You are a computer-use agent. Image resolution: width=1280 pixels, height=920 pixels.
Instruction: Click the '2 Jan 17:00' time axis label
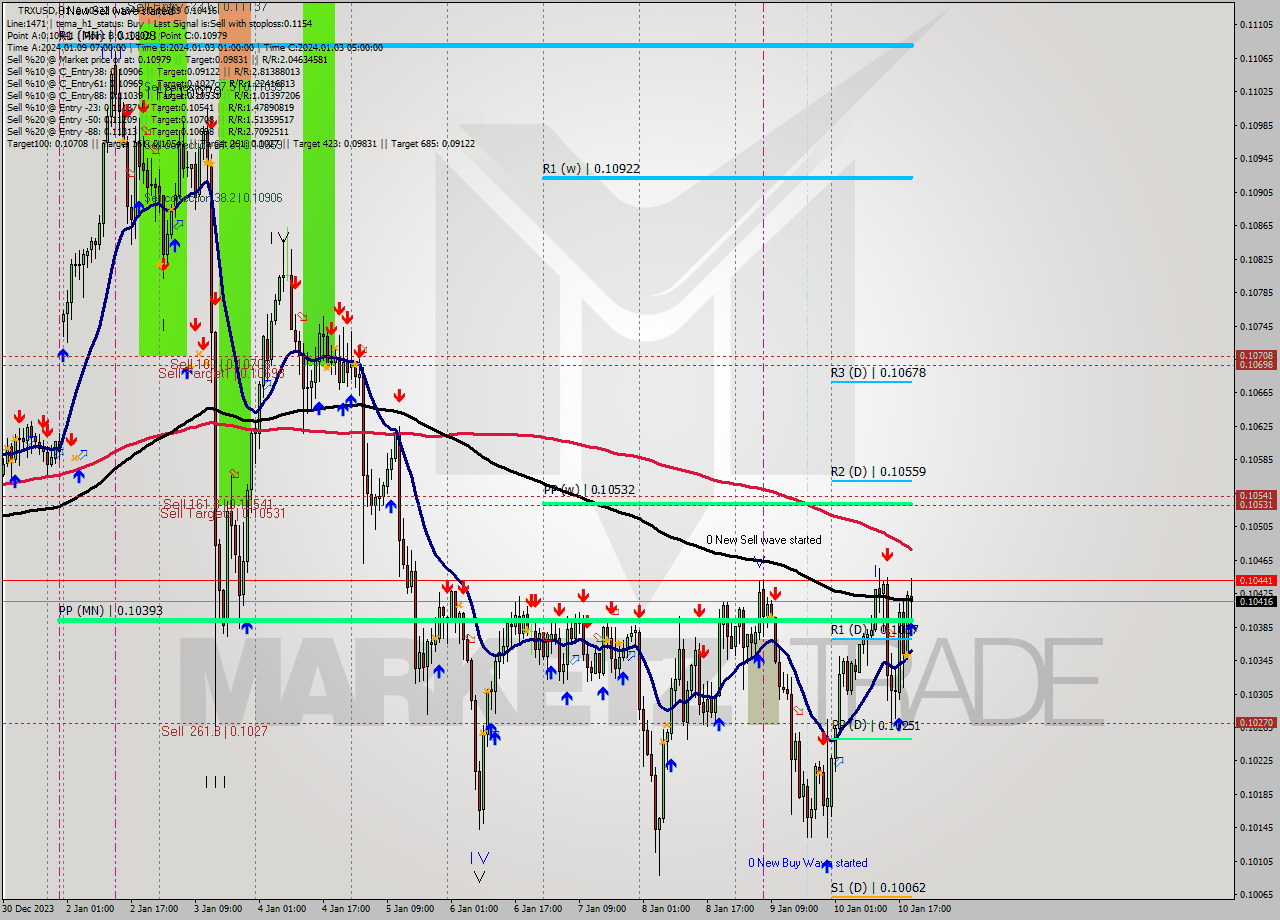153,909
